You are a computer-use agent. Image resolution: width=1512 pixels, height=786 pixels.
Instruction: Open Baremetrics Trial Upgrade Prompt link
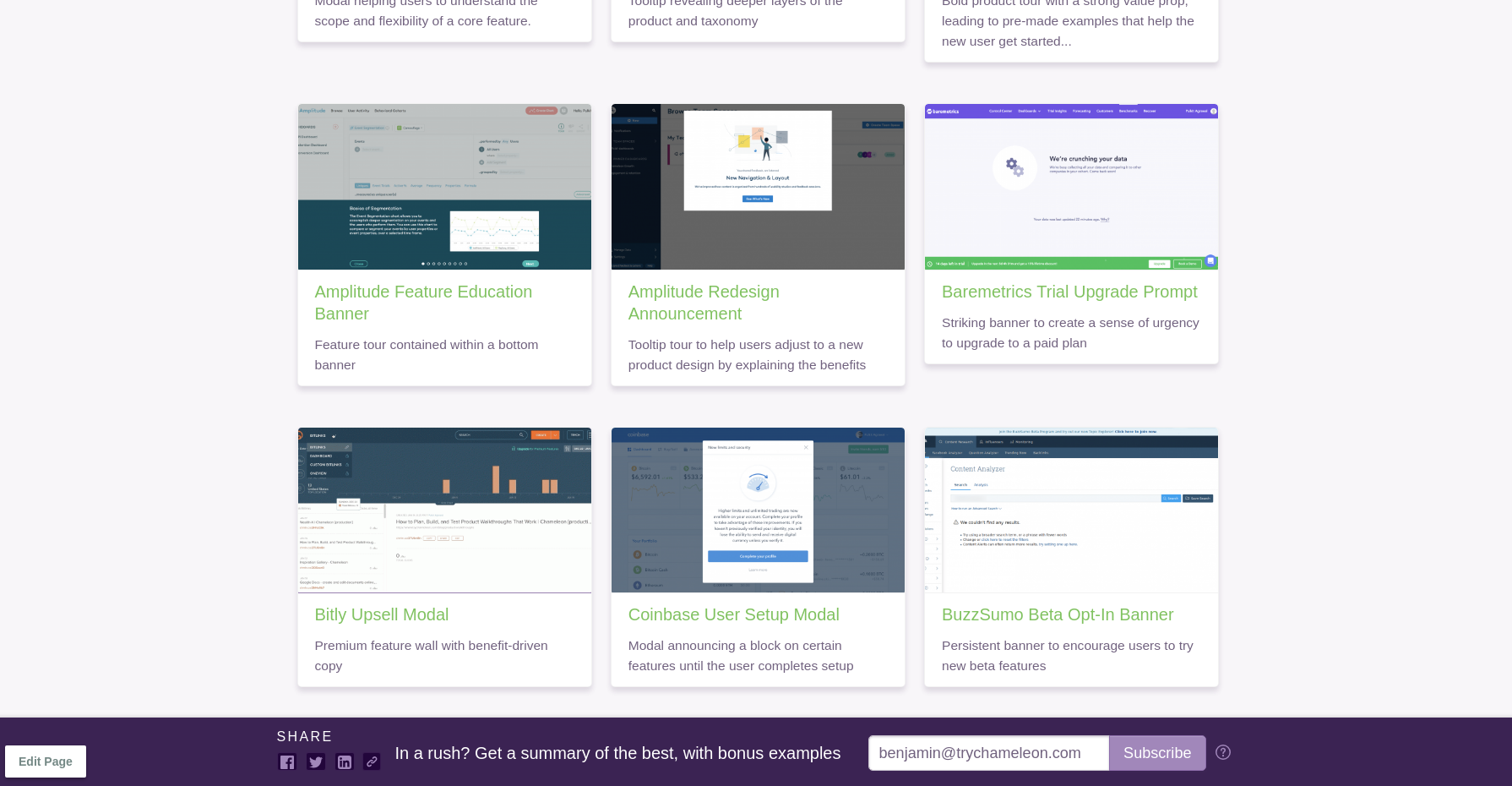(x=1069, y=292)
